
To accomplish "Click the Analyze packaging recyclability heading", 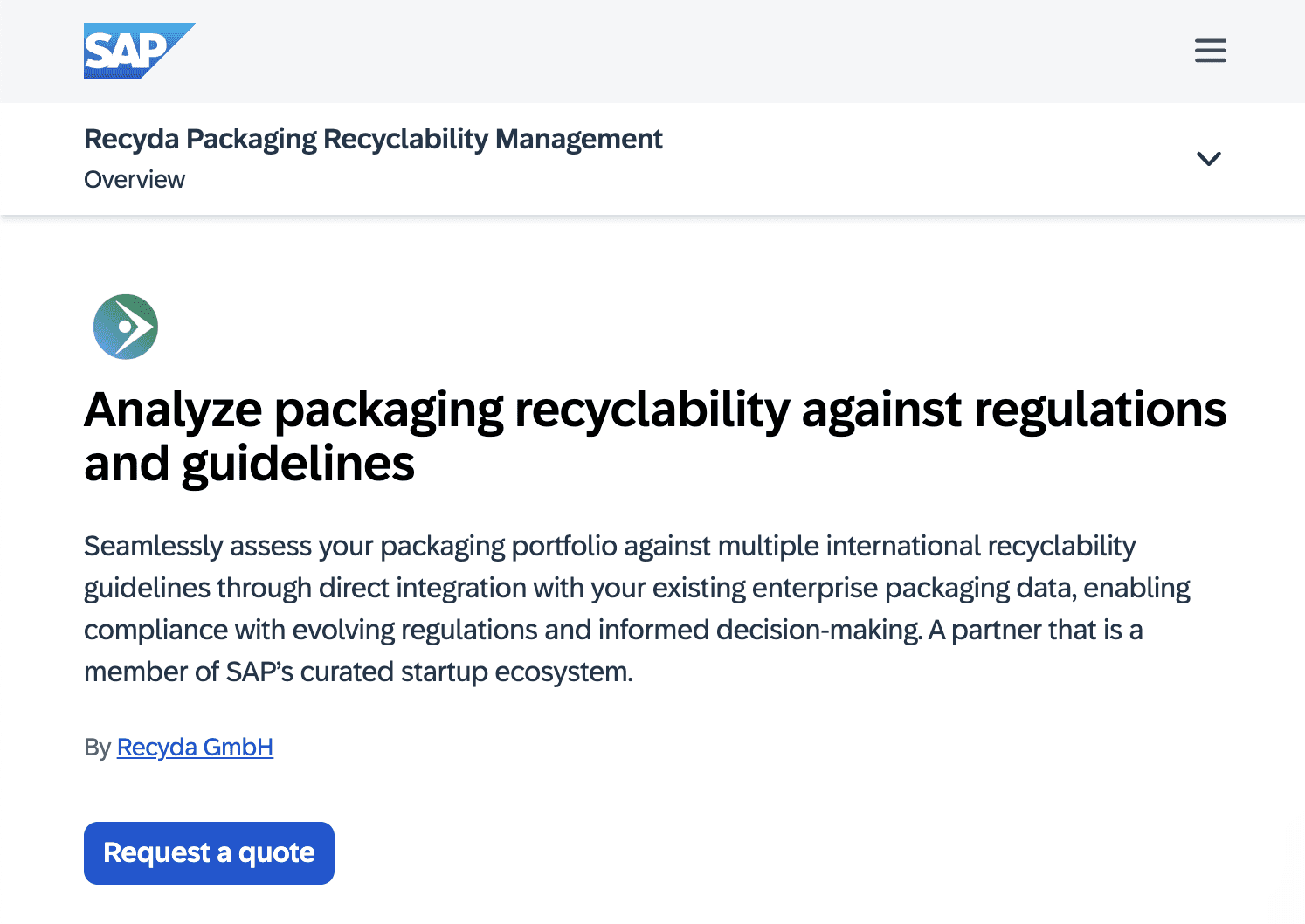I will coord(655,437).
